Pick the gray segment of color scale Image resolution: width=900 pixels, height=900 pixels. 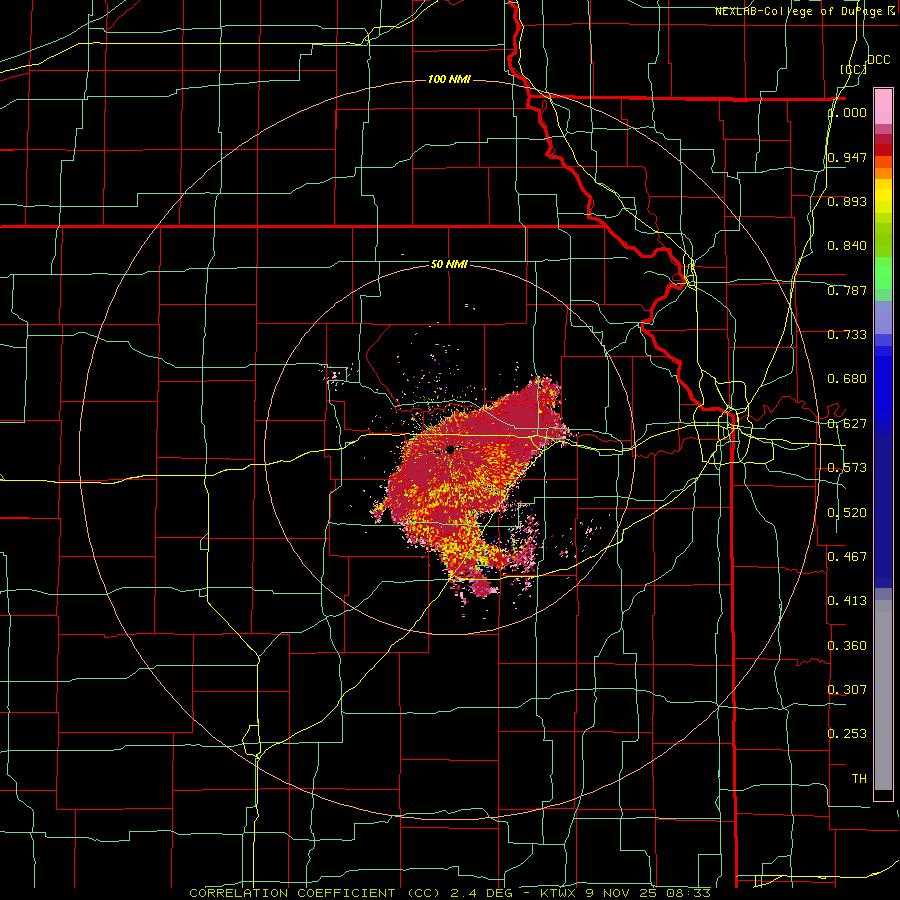click(883, 695)
